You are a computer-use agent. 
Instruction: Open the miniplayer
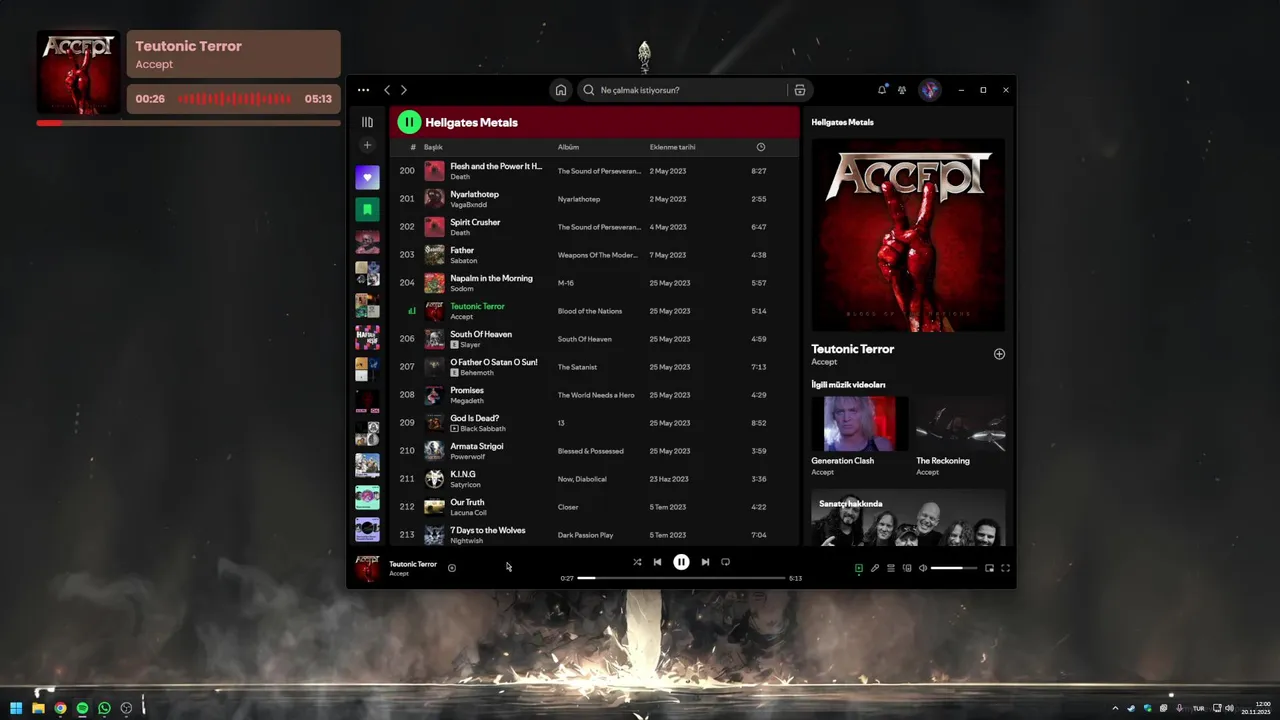[989, 568]
